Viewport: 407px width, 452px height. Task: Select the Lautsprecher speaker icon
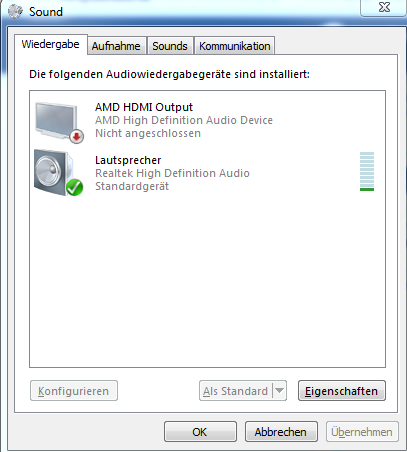click(x=58, y=173)
